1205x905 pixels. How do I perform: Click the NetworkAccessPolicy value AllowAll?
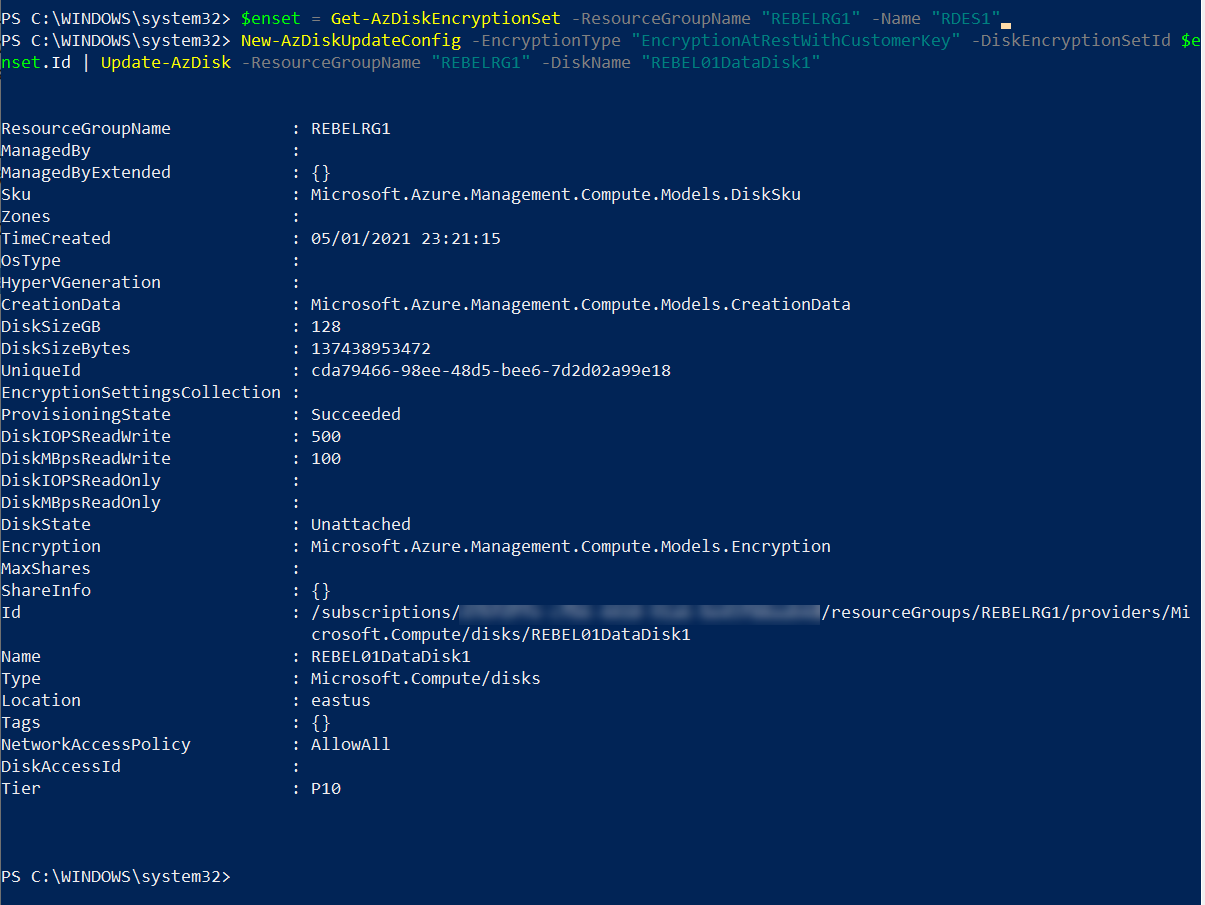pos(351,745)
